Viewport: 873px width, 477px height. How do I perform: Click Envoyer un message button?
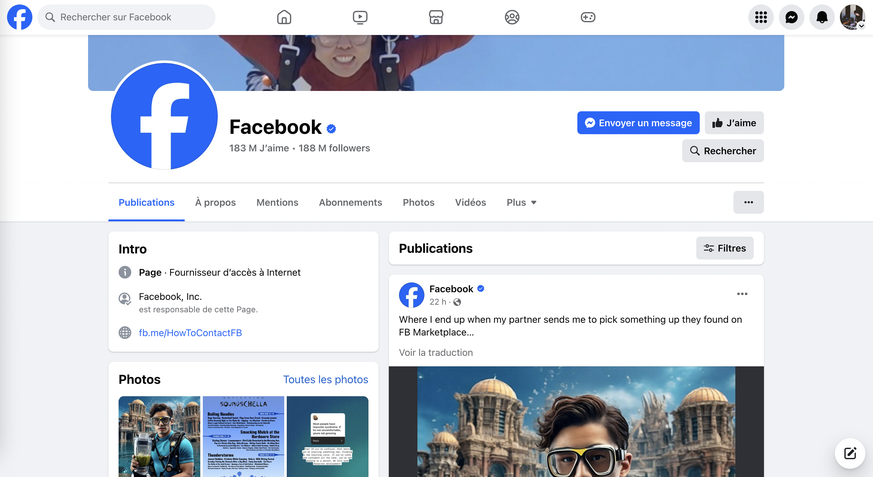(x=638, y=123)
